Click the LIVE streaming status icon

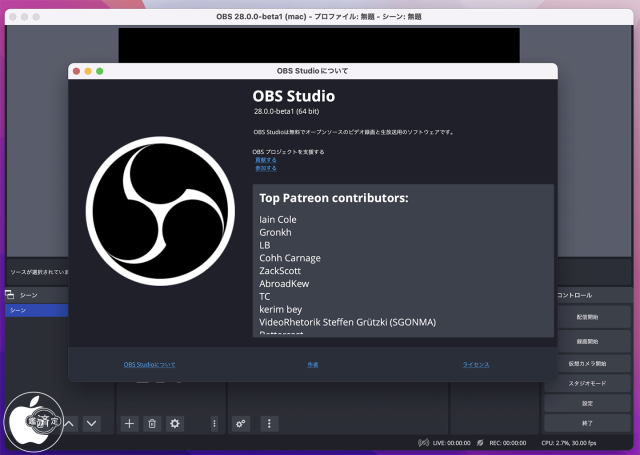coord(423,443)
